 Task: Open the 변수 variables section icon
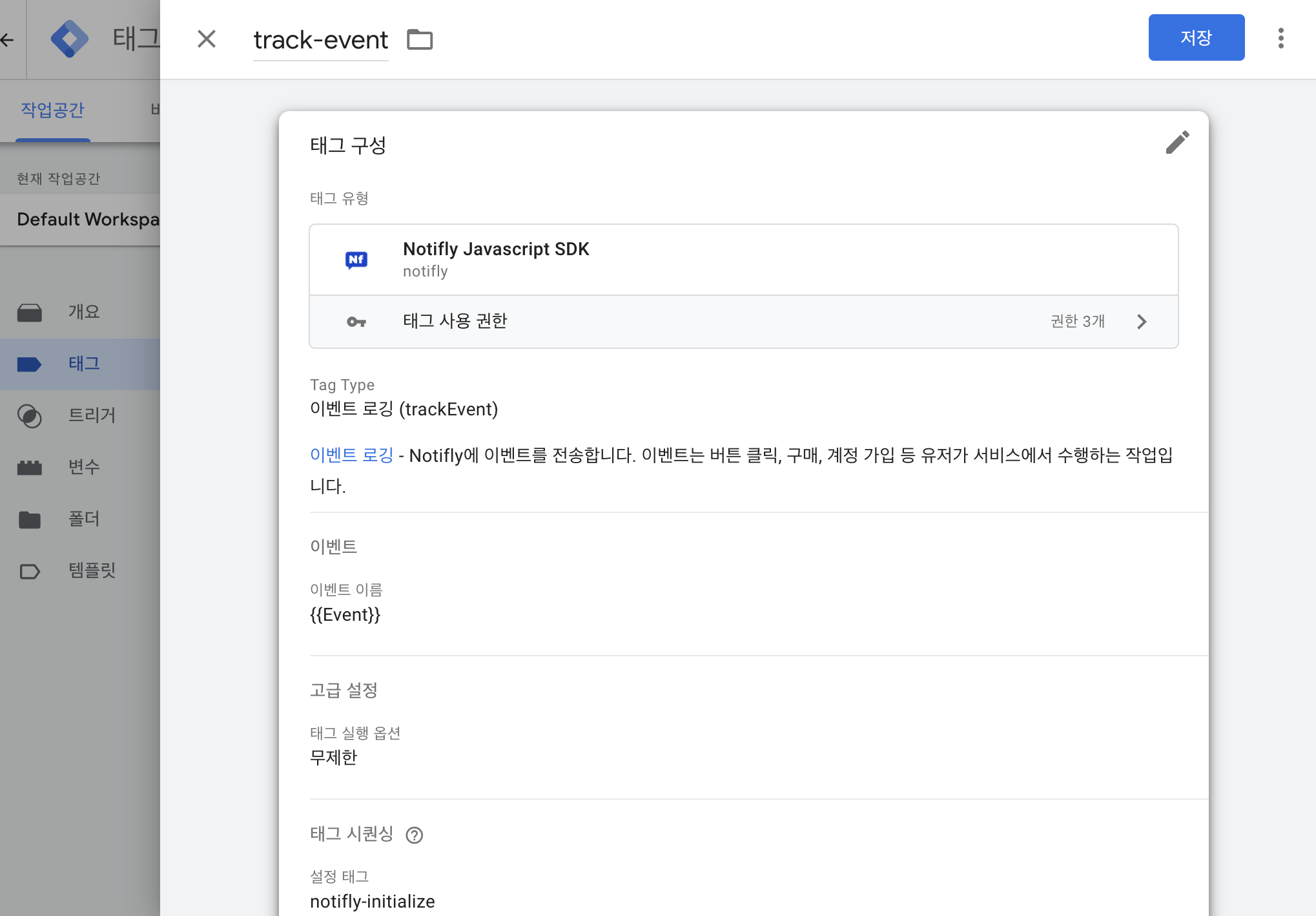click(x=28, y=467)
